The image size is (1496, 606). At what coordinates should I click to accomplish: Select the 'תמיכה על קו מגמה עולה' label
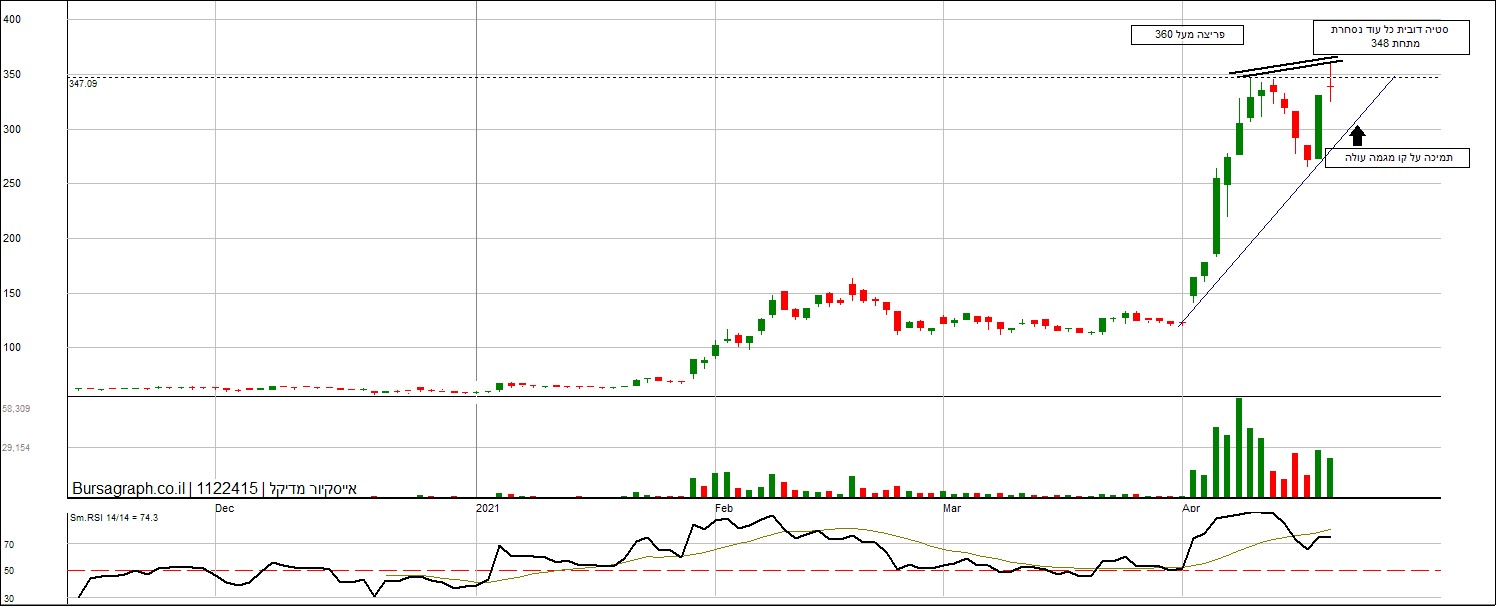pos(1397,158)
